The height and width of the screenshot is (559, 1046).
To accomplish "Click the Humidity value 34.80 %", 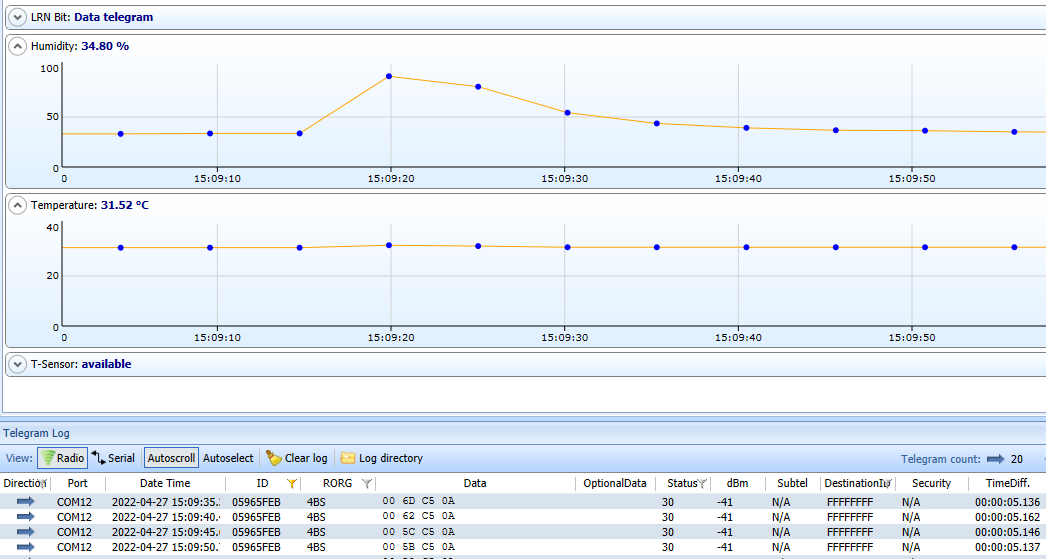I will 105,46.
